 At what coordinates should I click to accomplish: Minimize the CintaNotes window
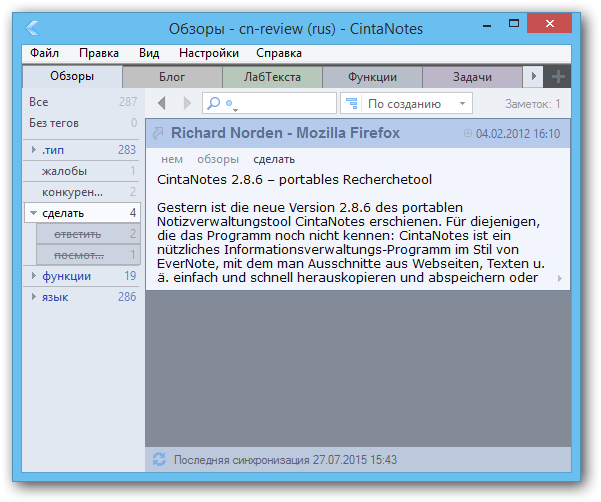(487, 25)
